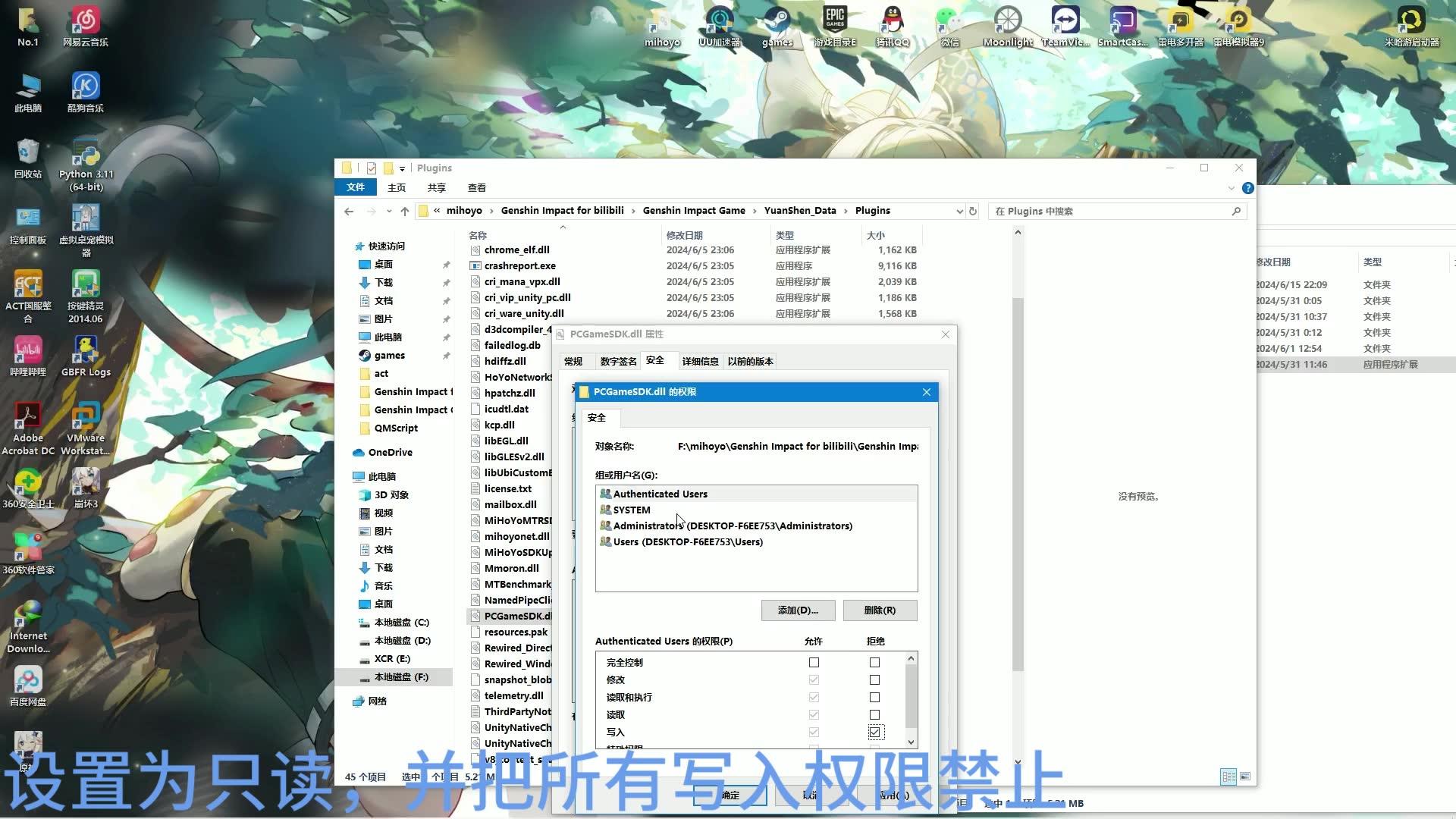Tick Deny for Modify permission
The width and height of the screenshot is (1456, 819).
coord(874,680)
